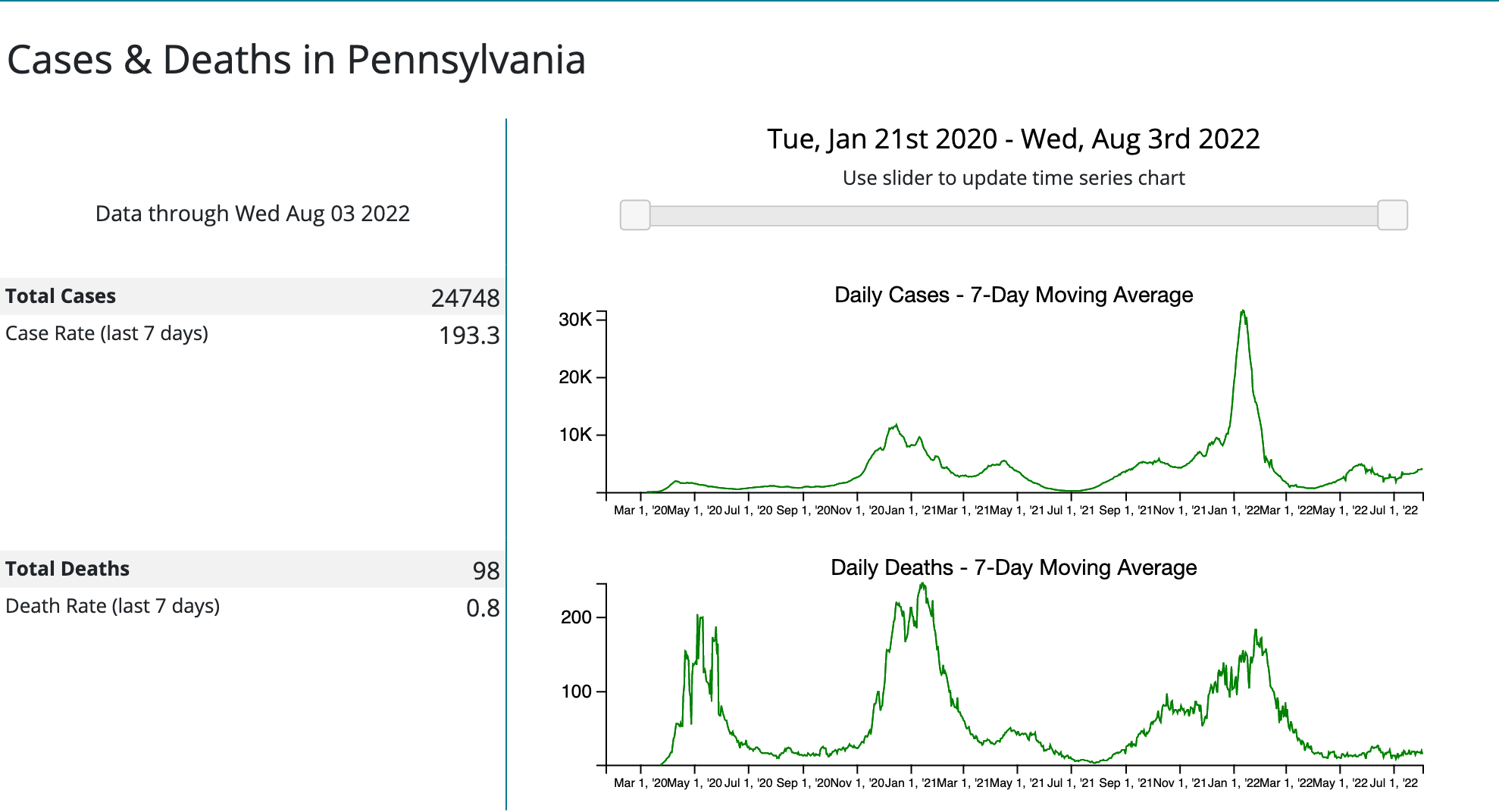Click the case rate value 193.3
Image resolution: width=1499 pixels, height=812 pixels.
(x=469, y=335)
